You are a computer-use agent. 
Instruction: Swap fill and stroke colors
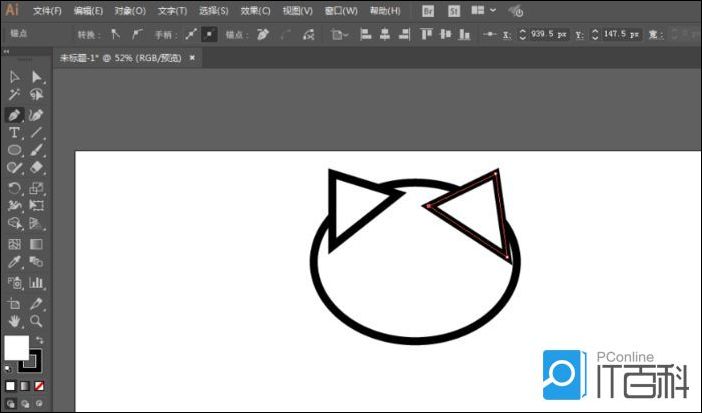click(39, 340)
